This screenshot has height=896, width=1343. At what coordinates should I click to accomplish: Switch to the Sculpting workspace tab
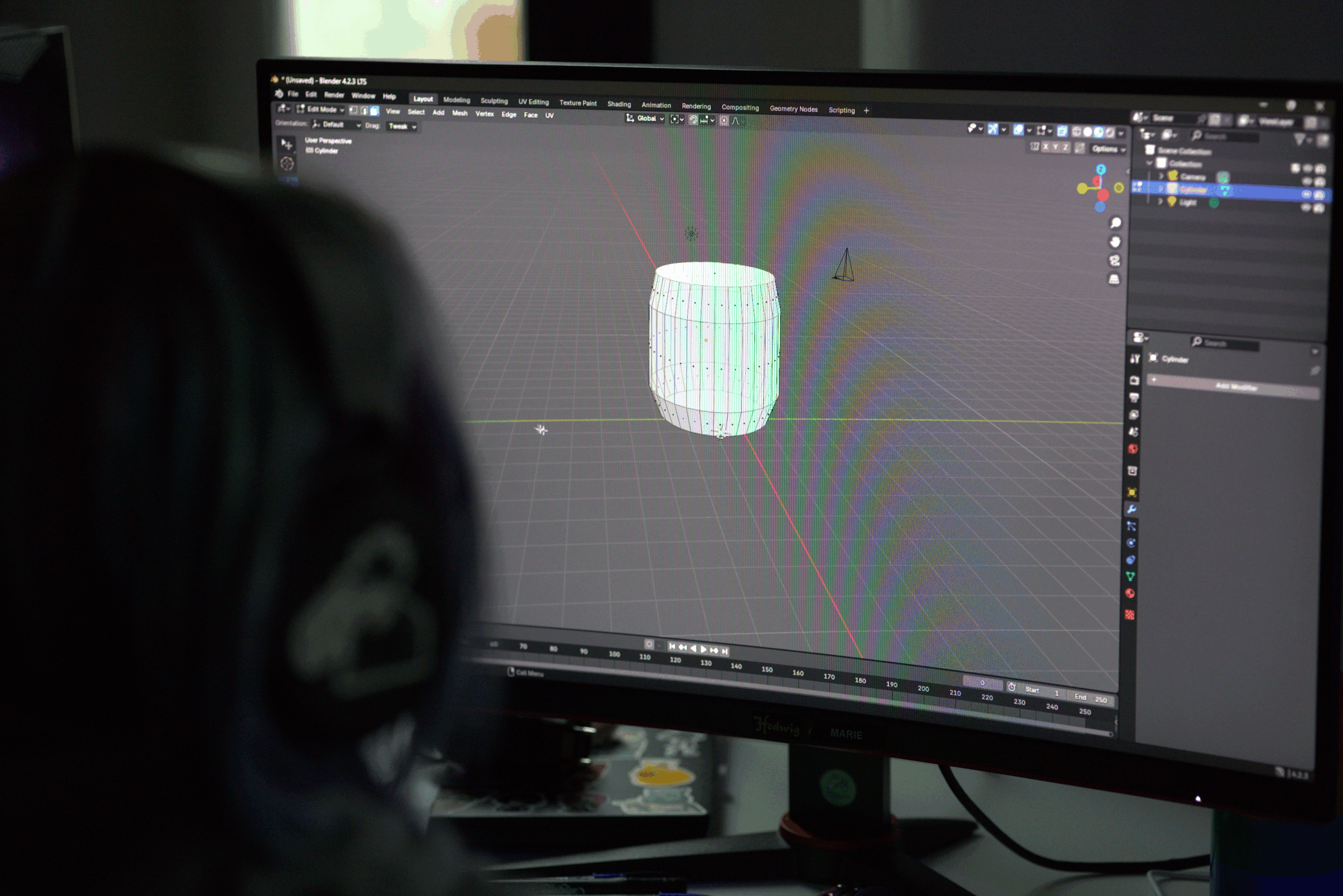494,101
